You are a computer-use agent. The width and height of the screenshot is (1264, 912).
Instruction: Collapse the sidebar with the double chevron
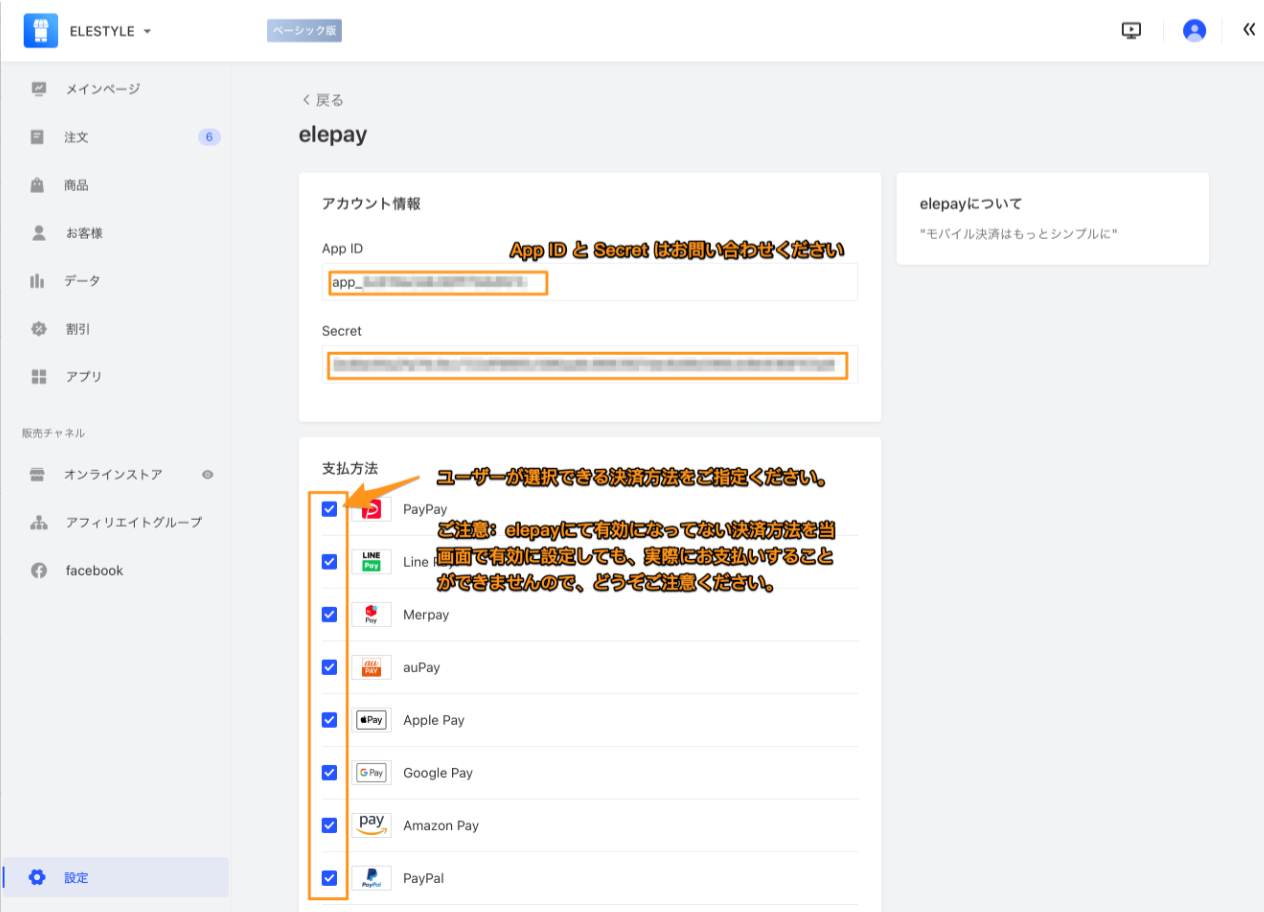1248,29
